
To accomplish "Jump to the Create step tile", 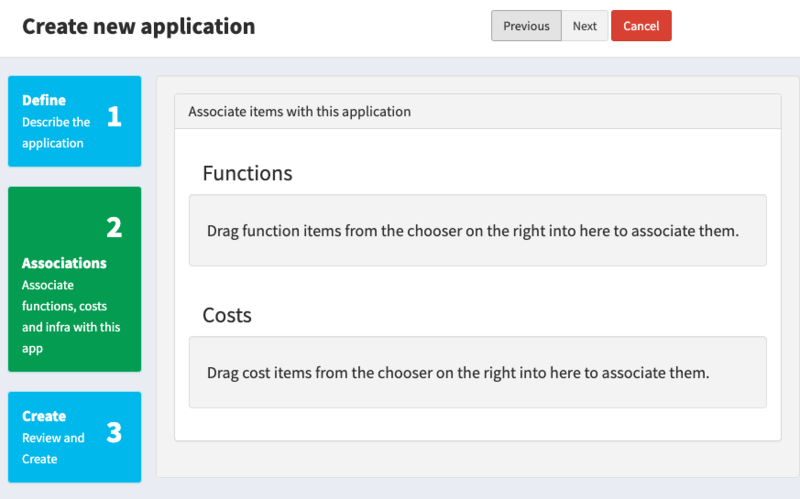I will tap(74, 437).
